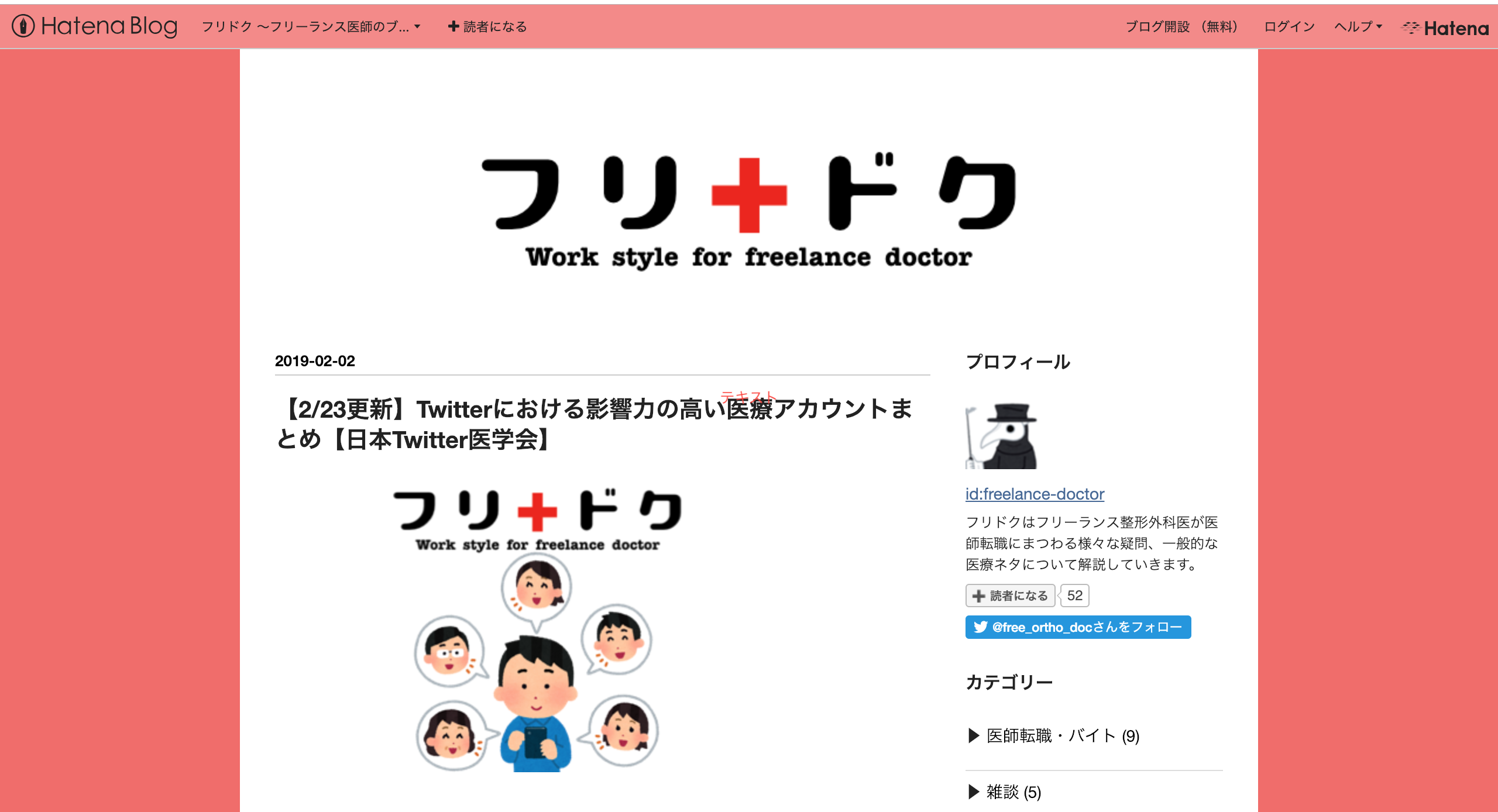Click the profile description starting フリドクはフリーランス整形外科医
Screen dimensions: 1498x812
click(x=1092, y=543)
